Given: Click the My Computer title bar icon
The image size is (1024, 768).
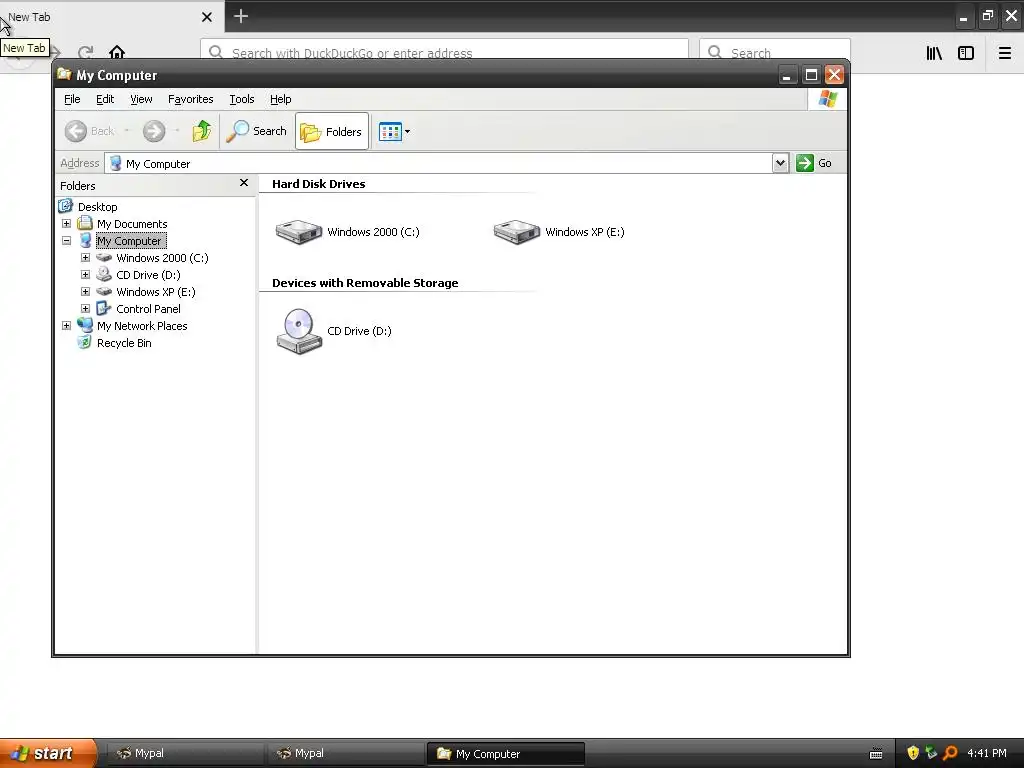Looking at the screenshot, I should click(64, 74).
